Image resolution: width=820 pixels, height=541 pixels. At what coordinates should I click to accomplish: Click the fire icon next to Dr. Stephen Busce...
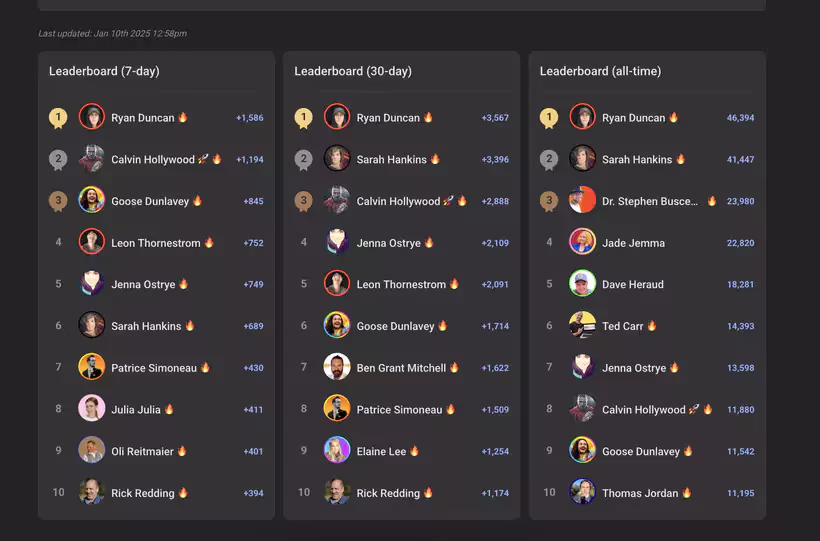click(712, 200)
